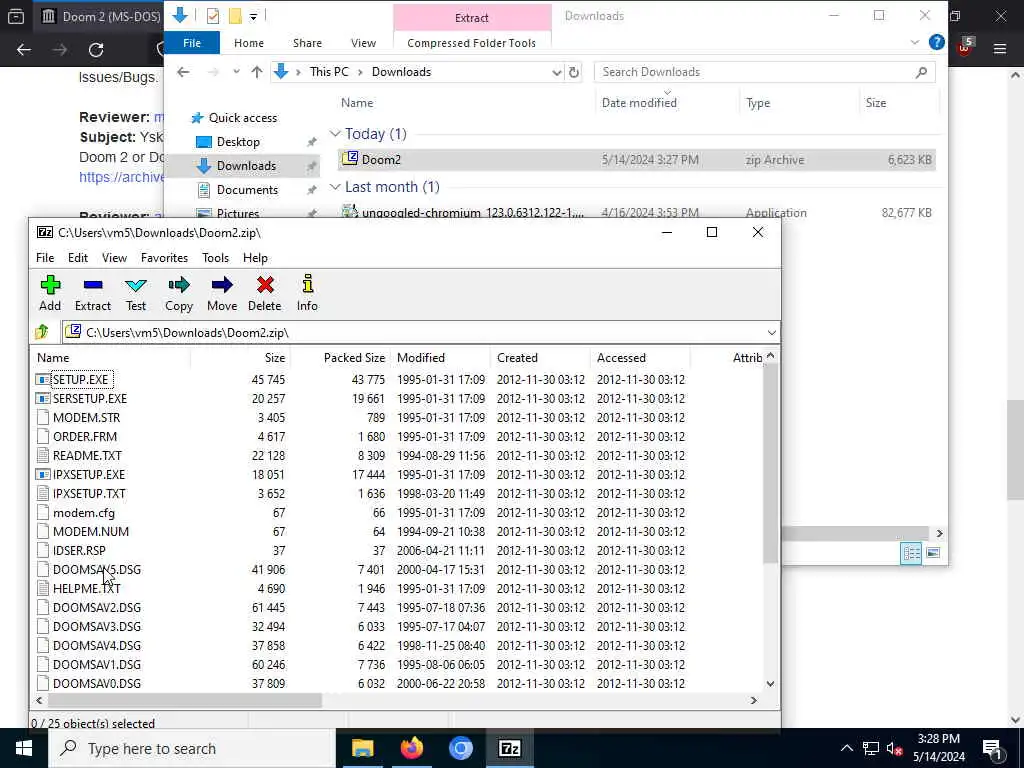Select the README.TXT file
1024x768 pixels.
(87, 455)
